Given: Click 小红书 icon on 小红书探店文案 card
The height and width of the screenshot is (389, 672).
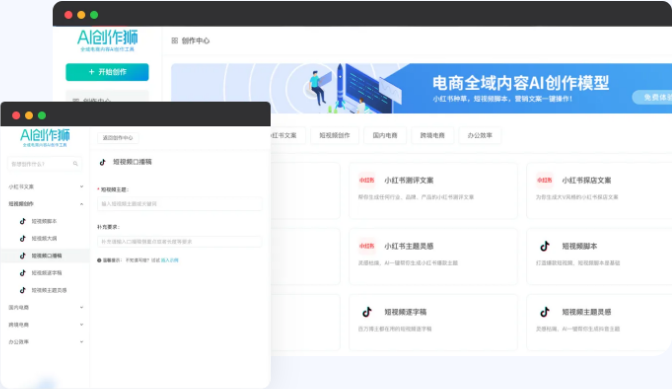Looking at the screenshot, I should [544, 180].
